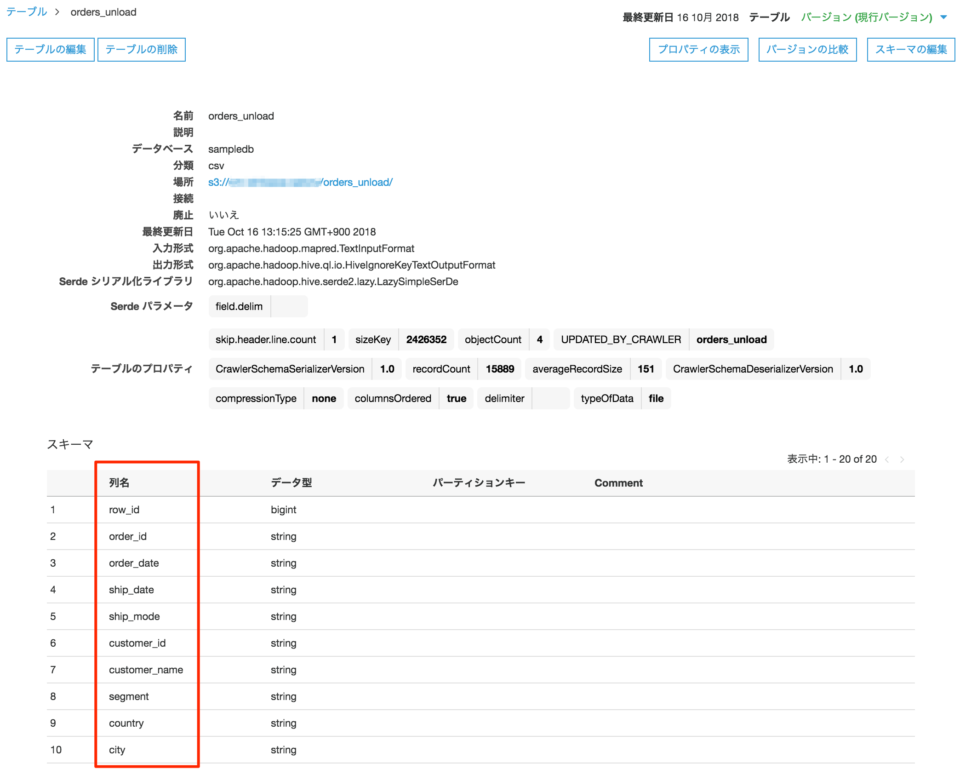
Task: Go to next schema page chevron
Action: click(x=902, y=459)
